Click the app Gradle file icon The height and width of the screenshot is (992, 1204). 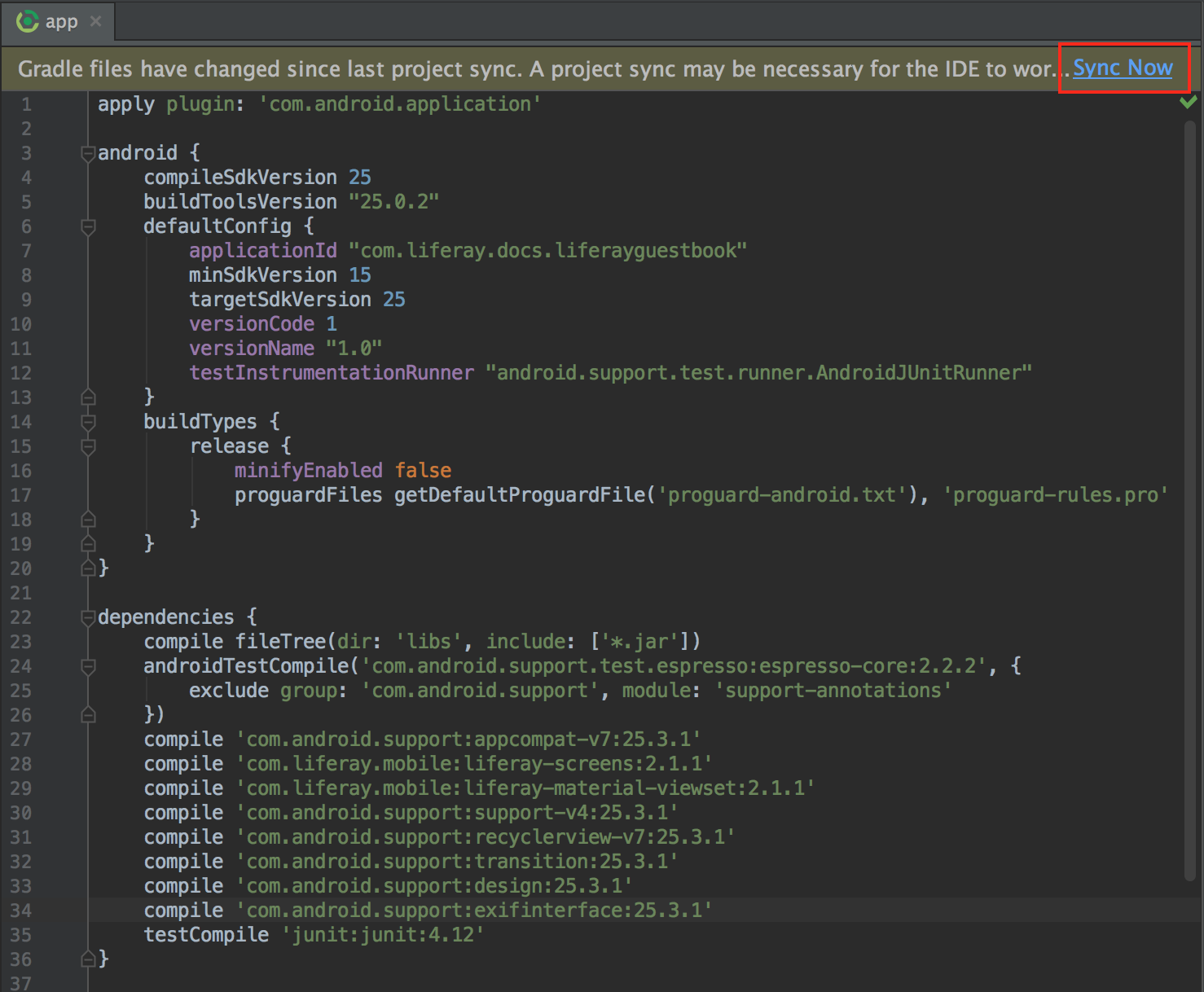click(27, 21)
